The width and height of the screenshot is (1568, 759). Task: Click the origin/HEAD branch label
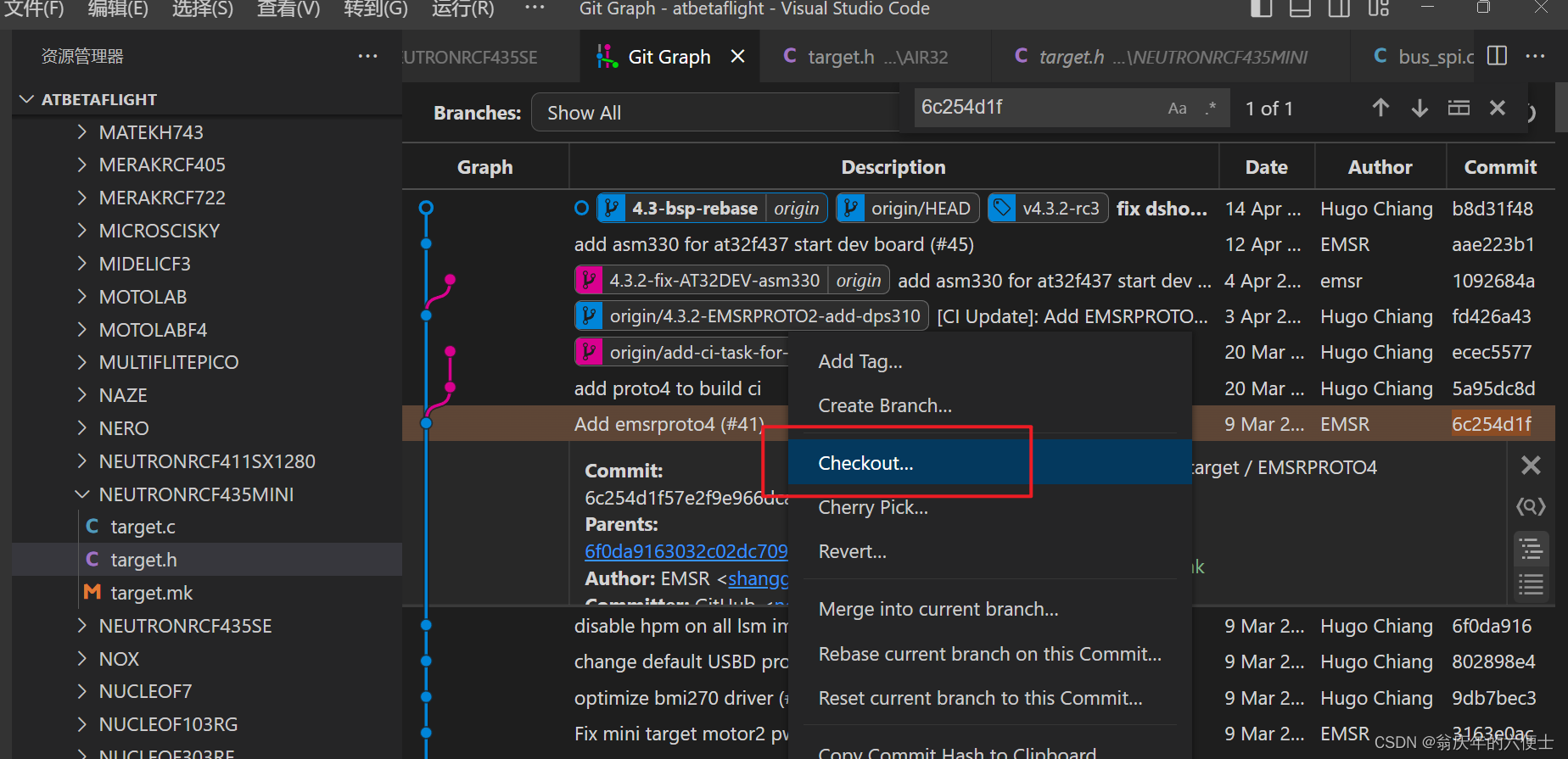[x=908, y=209]
